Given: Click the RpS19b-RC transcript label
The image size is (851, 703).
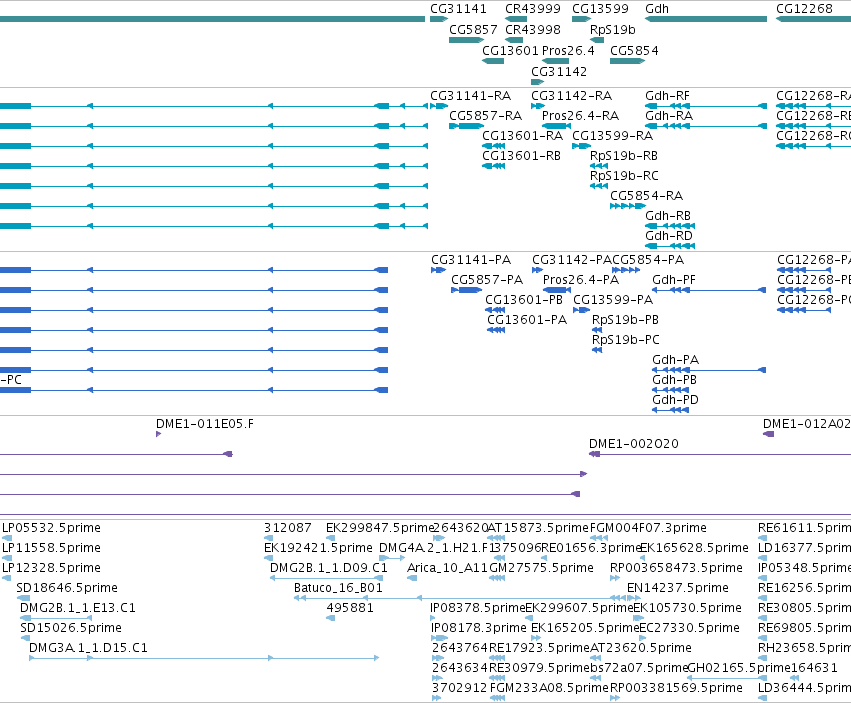Looking at the screenshot, I should tap(624, 176).
